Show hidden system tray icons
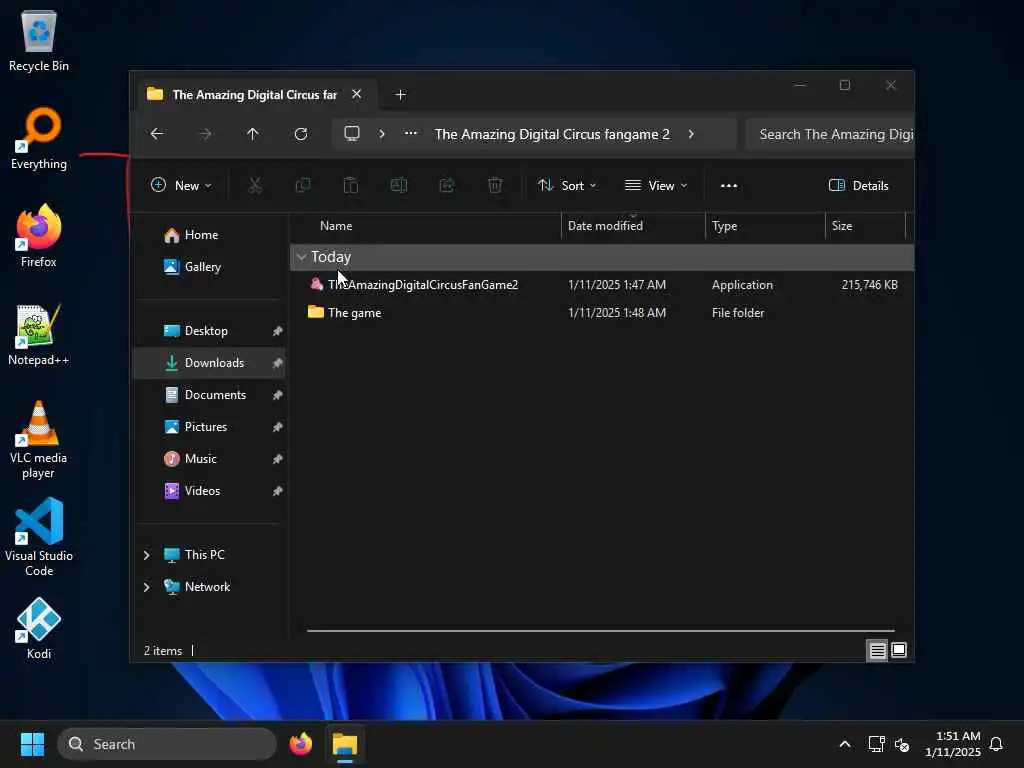This screenshot has width=1024, height=768. pyautogui.click(x=844, y=744)
